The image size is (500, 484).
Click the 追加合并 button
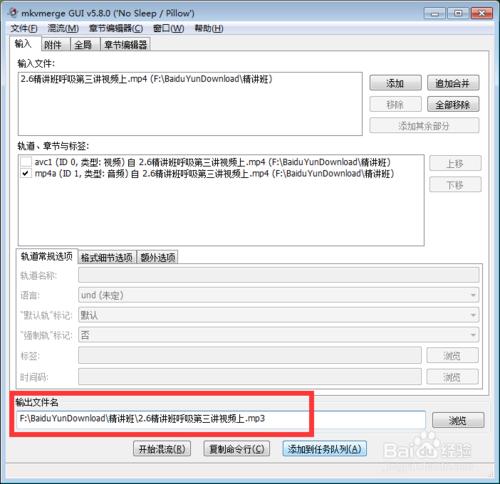tap(453, 83)
